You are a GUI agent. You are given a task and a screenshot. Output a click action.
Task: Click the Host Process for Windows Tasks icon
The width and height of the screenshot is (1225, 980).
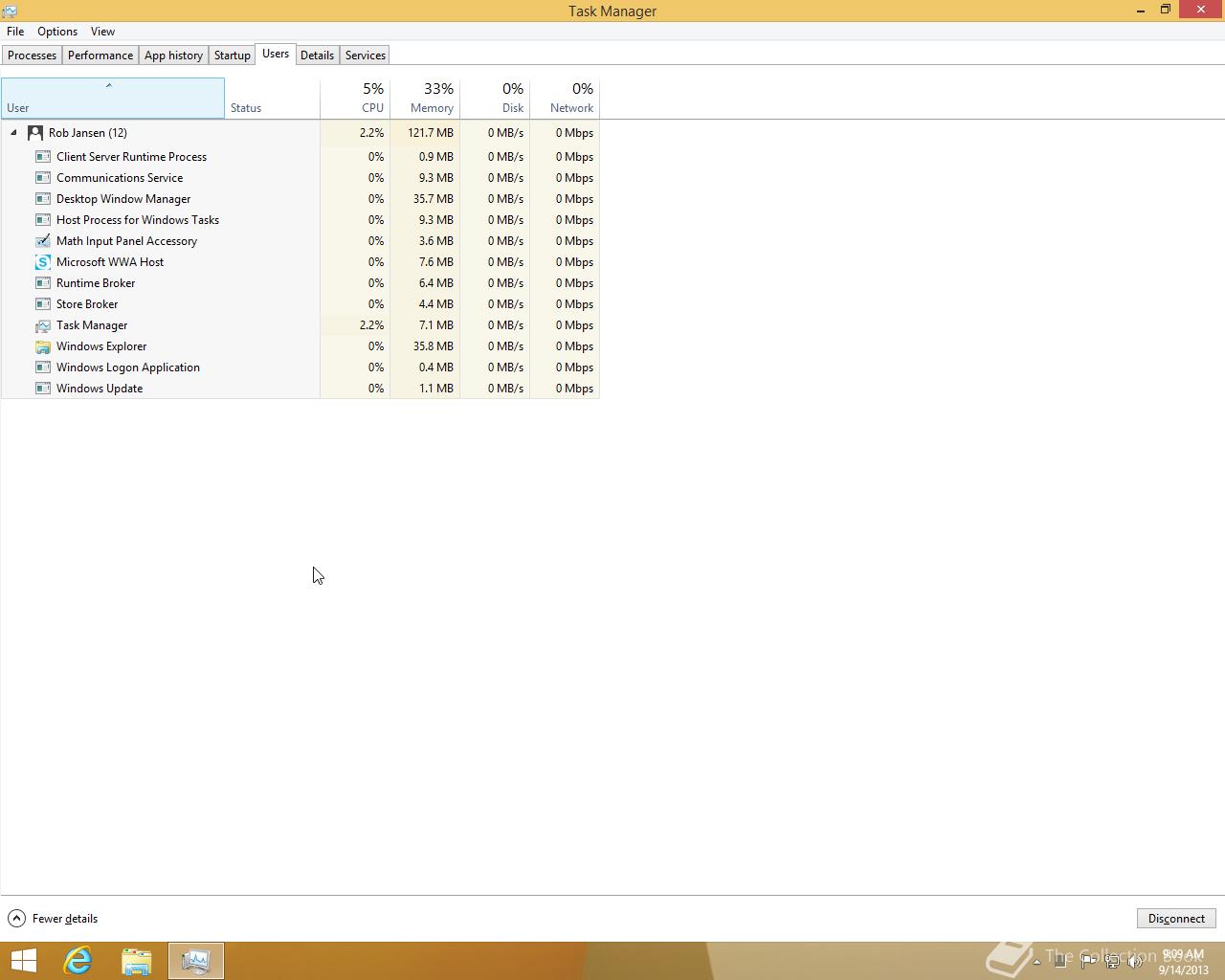point(43,220)
